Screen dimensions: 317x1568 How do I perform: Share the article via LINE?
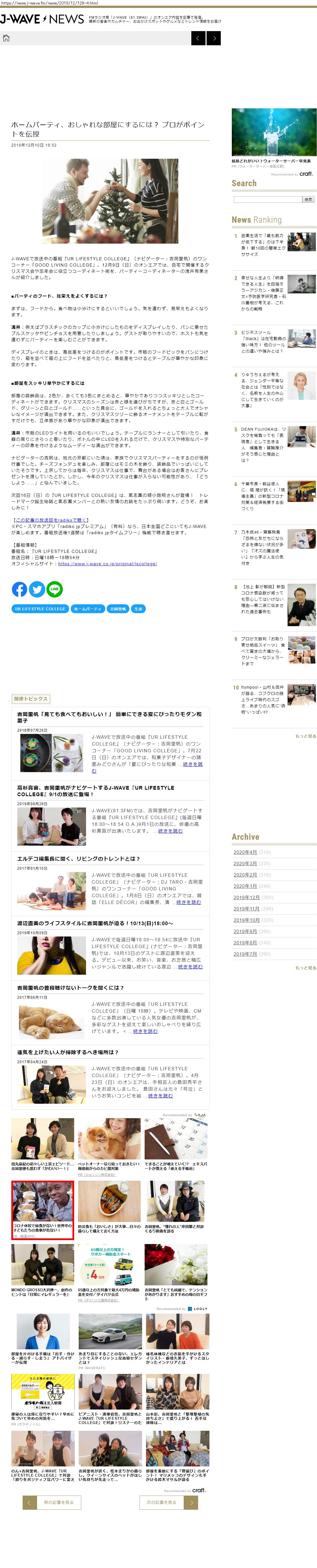click(x=55, y=589)
